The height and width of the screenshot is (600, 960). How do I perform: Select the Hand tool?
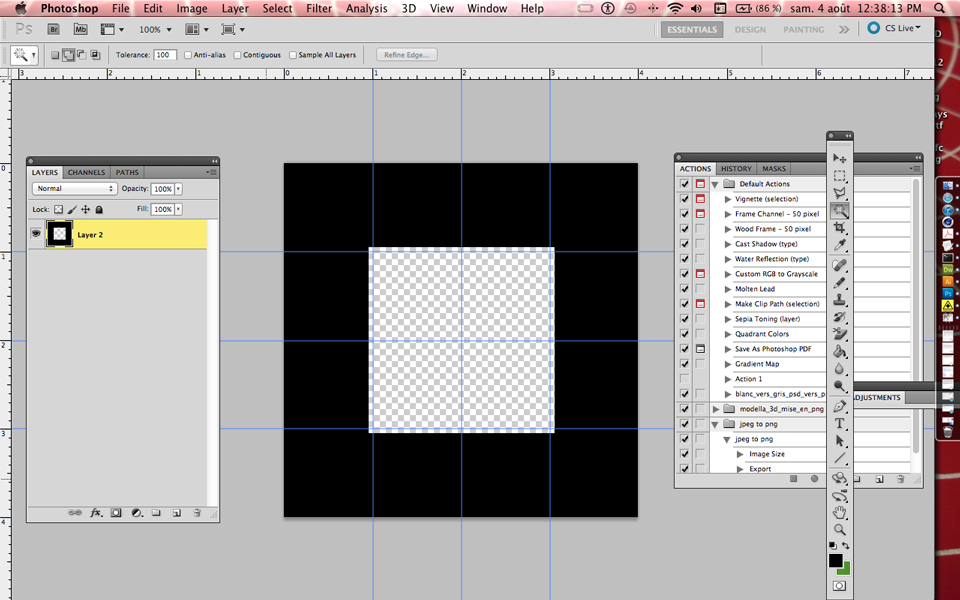(x=840, y=512)
